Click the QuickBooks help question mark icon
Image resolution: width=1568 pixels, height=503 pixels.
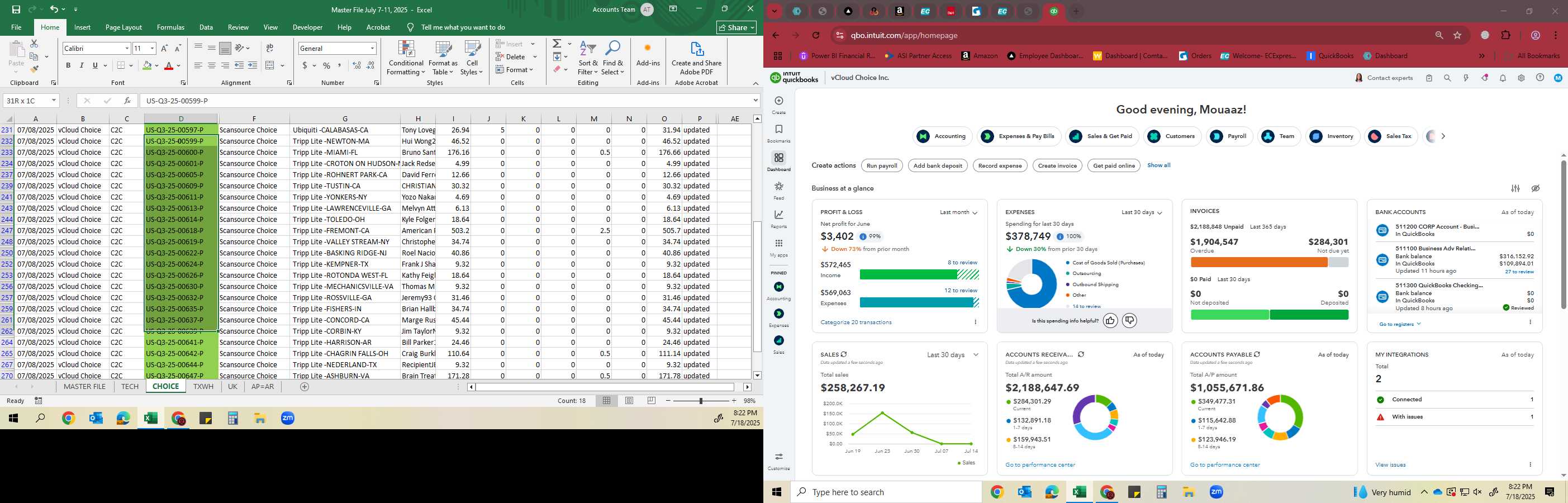[x=1540, y=78]
